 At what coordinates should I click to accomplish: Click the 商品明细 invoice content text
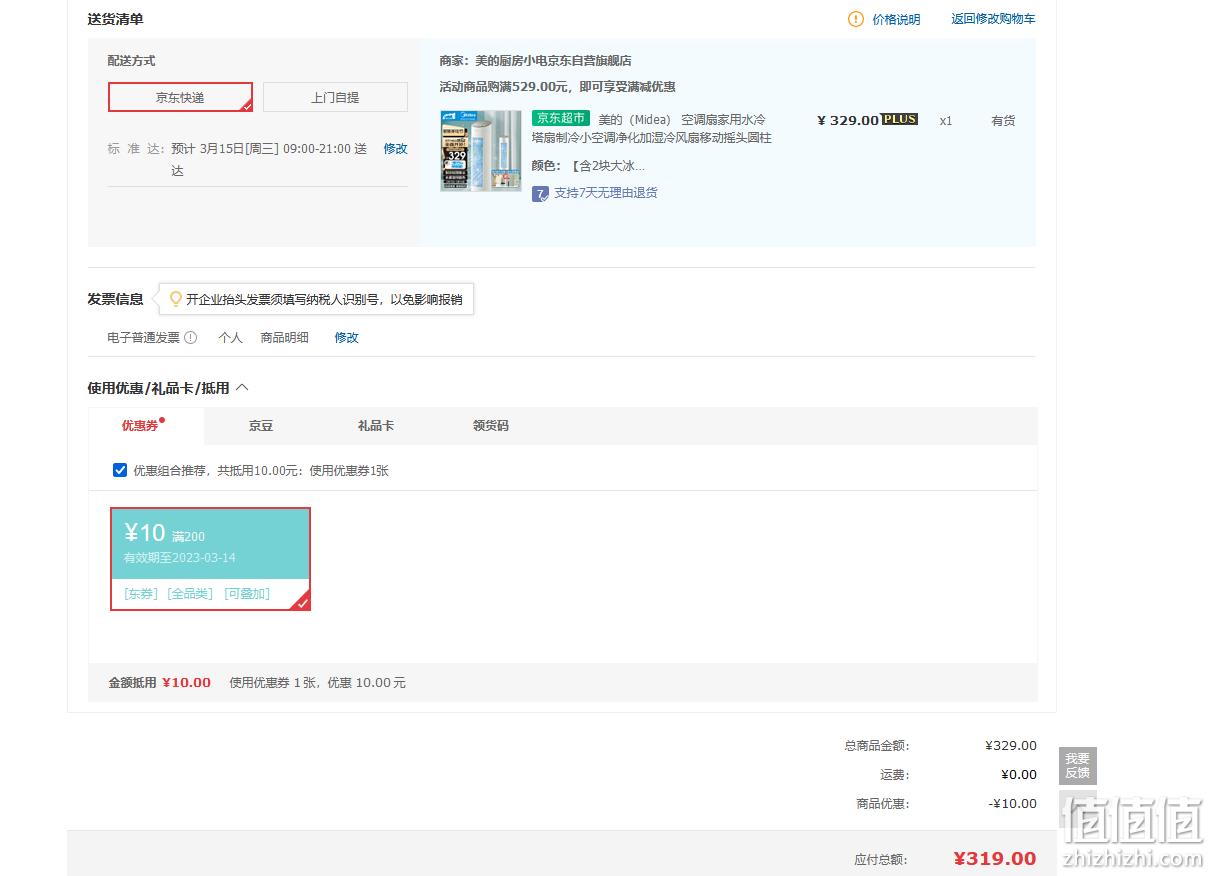[285, 338]
